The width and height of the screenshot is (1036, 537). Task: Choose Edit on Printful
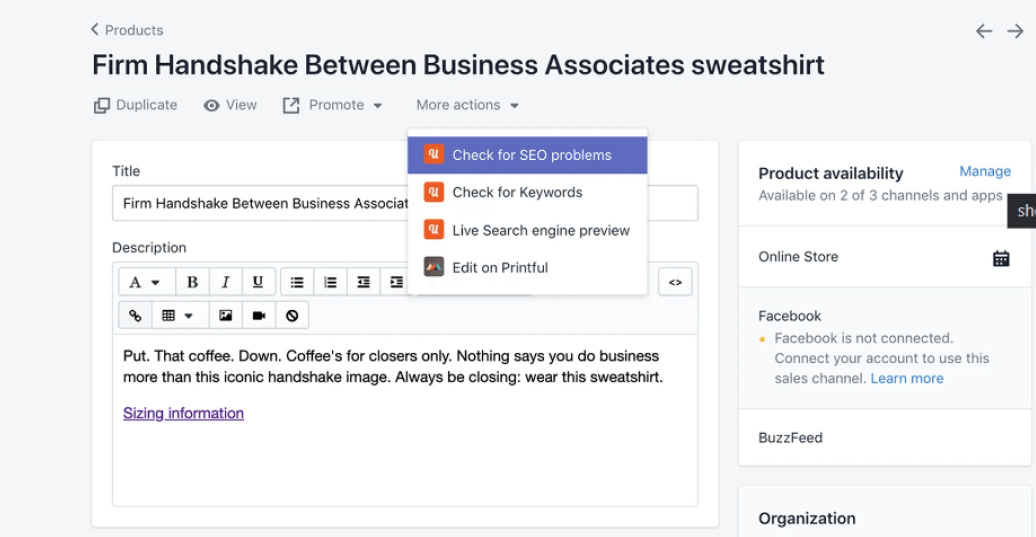527,268
